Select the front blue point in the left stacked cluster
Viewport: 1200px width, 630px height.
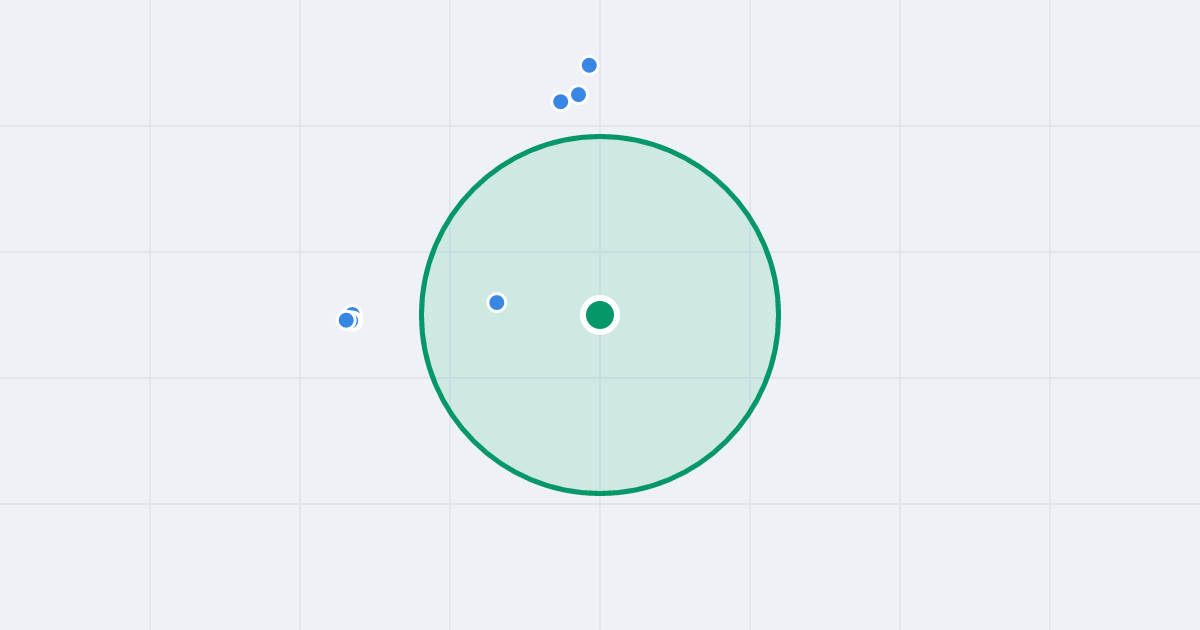(346, 320)
